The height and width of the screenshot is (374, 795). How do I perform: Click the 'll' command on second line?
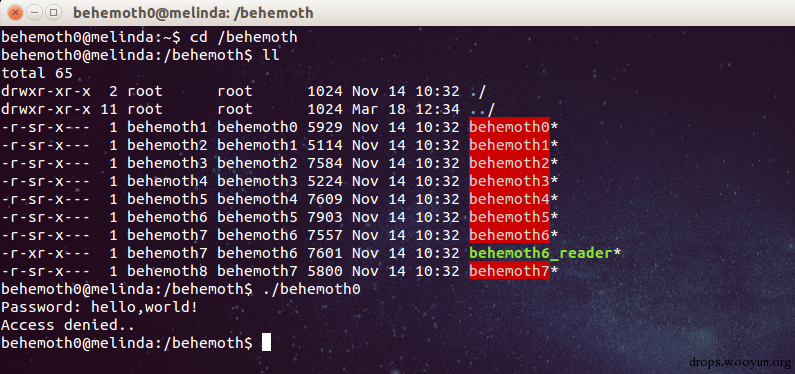point(270,55)
